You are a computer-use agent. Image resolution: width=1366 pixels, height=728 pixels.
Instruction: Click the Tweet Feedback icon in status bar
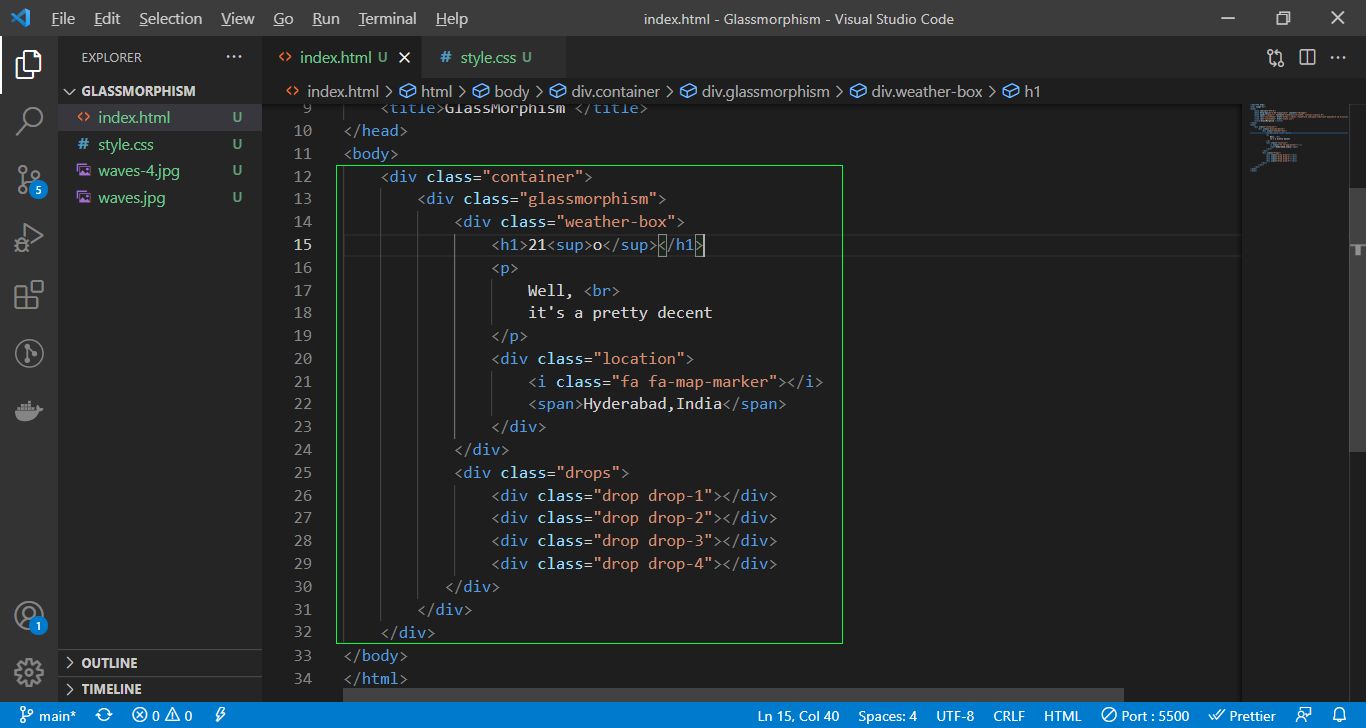1303,716
